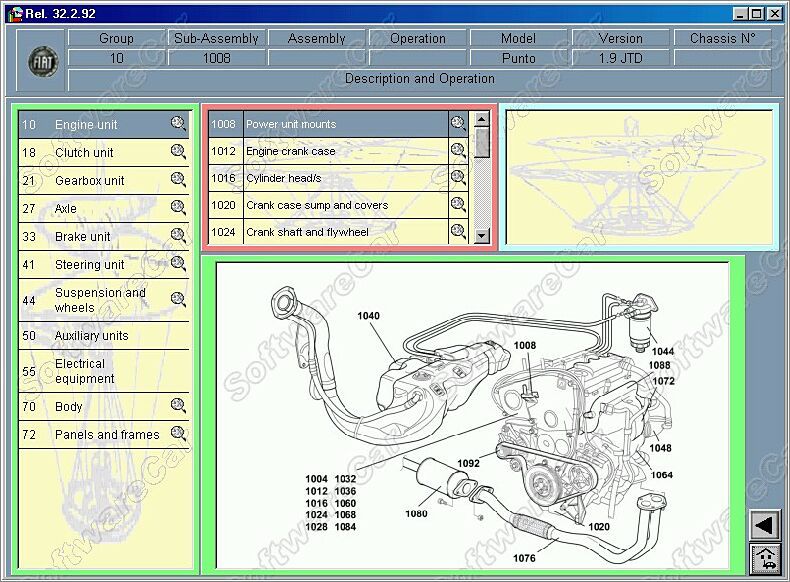Click the Fiat logo emblem
Image resolution: width=790 pixels, height=582 pixels.
(43, 62)
